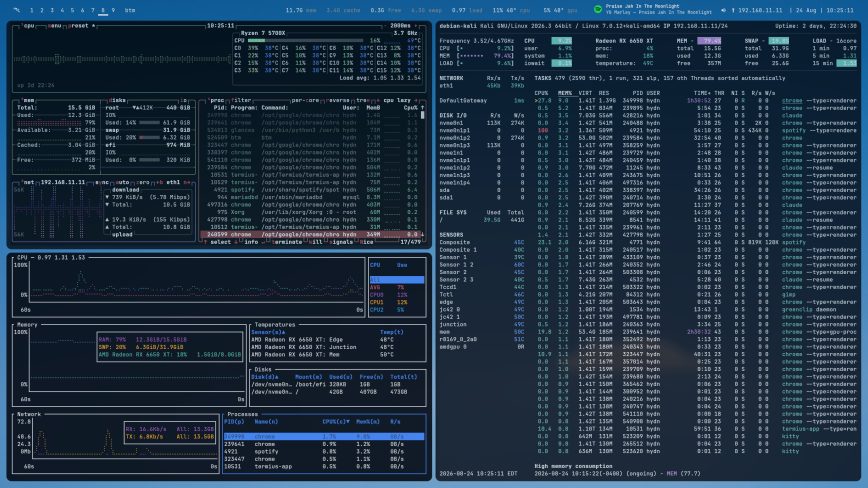
Task: Sort Temperatures by Sensor(s) column
Action: coord(268,332)
